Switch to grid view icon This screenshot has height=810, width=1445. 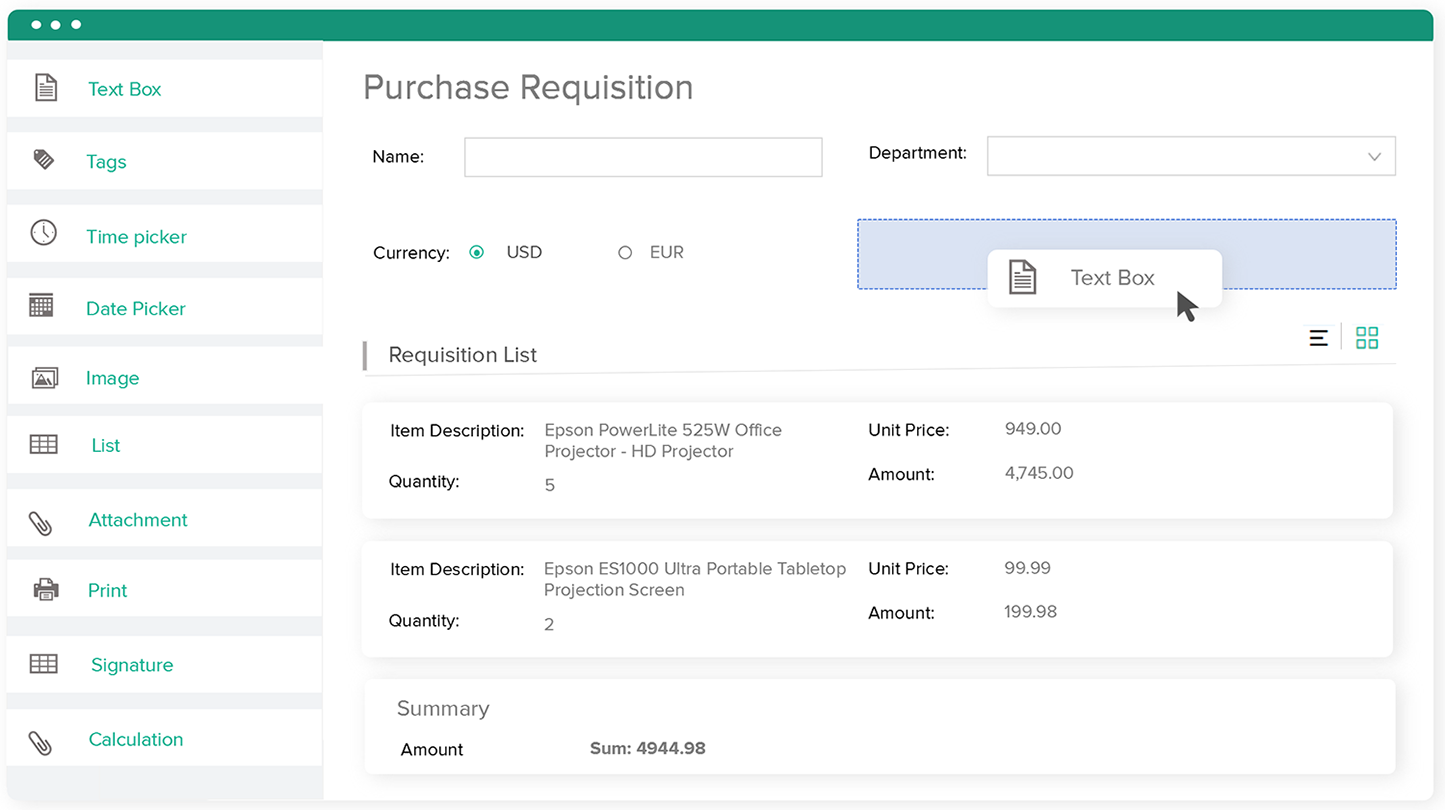point(1366,338)
